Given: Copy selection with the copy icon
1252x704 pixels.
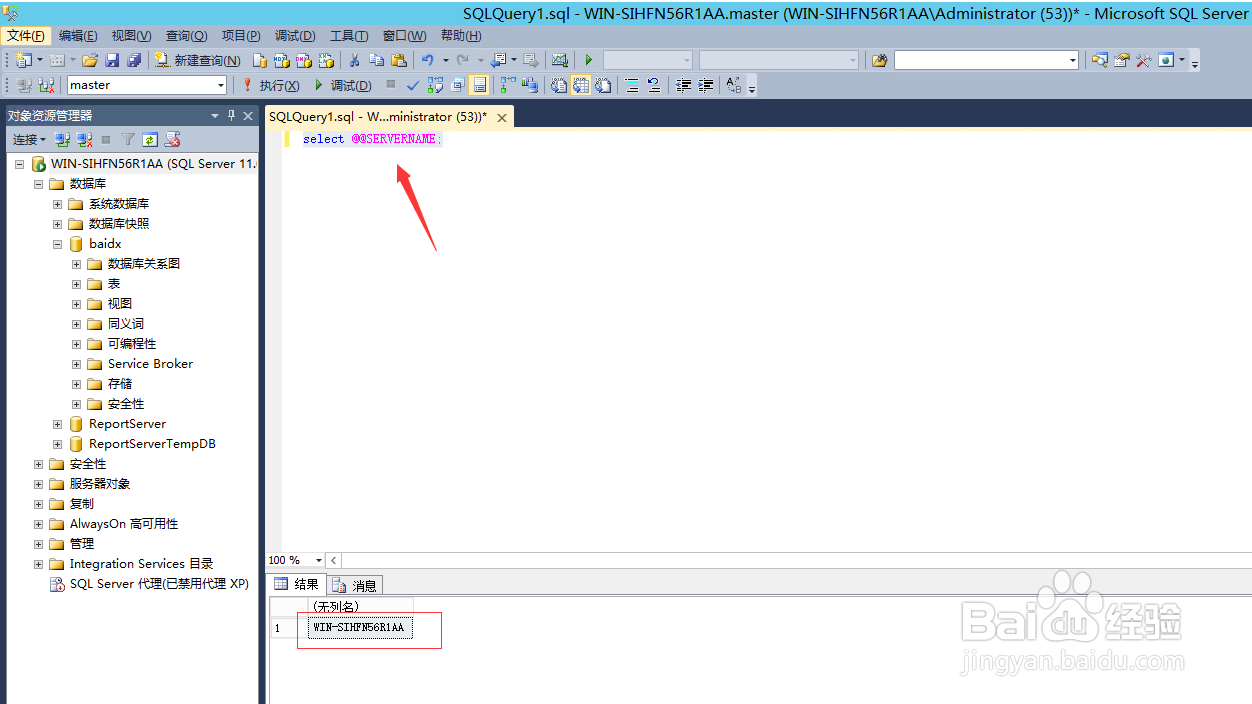Looking at the screenshot, I should pos(376,60).
